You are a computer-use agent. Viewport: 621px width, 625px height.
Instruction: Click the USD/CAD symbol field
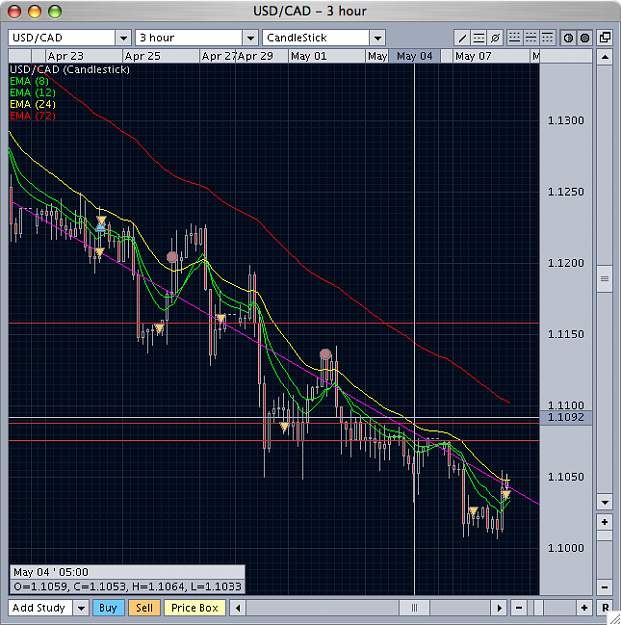click(62, 38)
